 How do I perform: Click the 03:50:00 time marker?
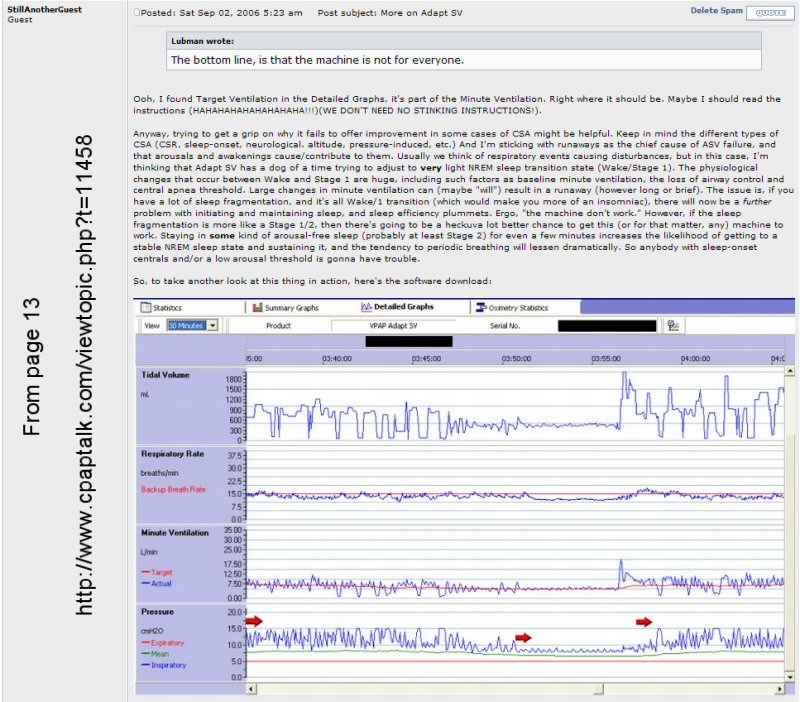point(516,359)
